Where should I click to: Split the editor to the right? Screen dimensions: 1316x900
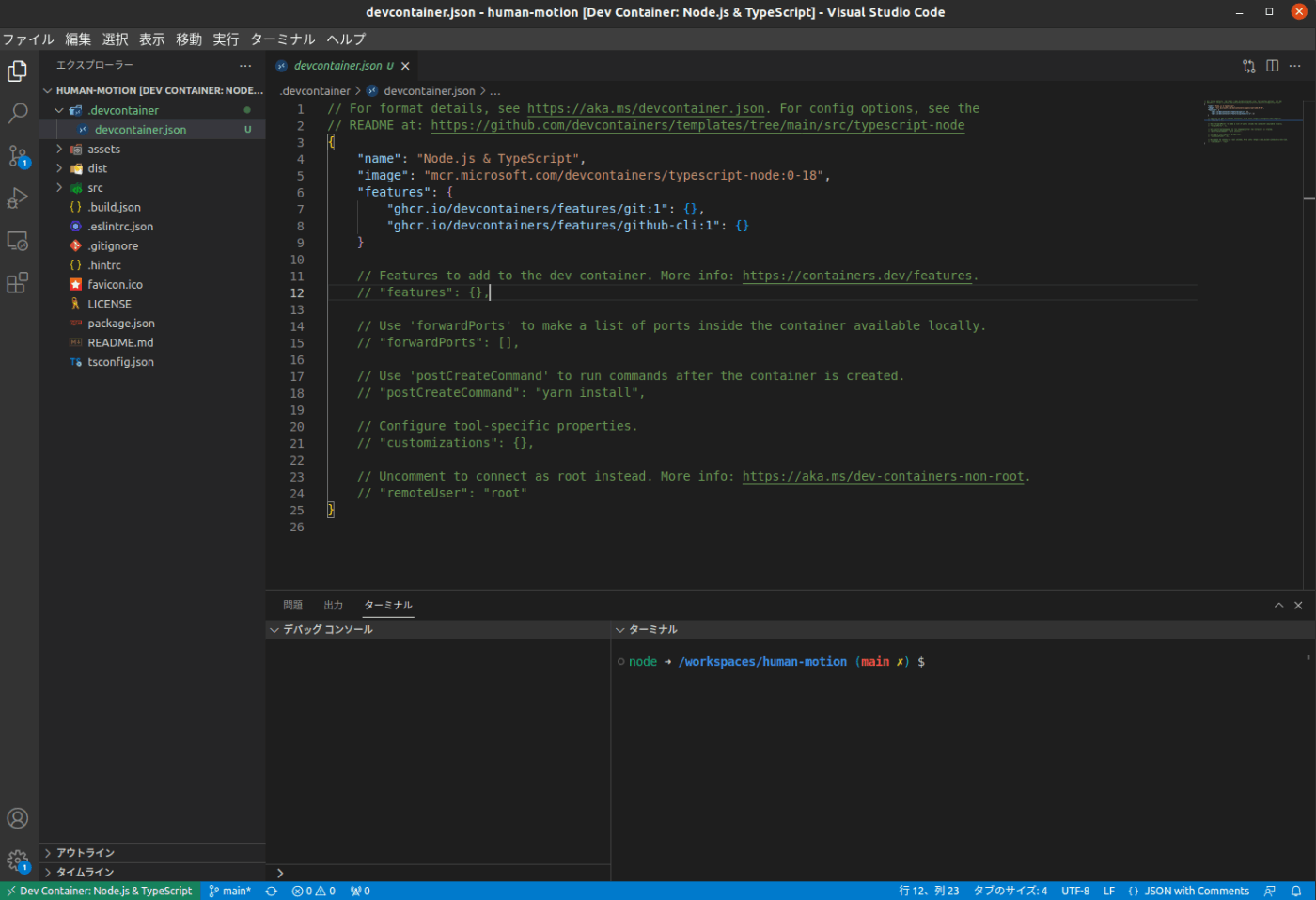[x=1272, y=66]
